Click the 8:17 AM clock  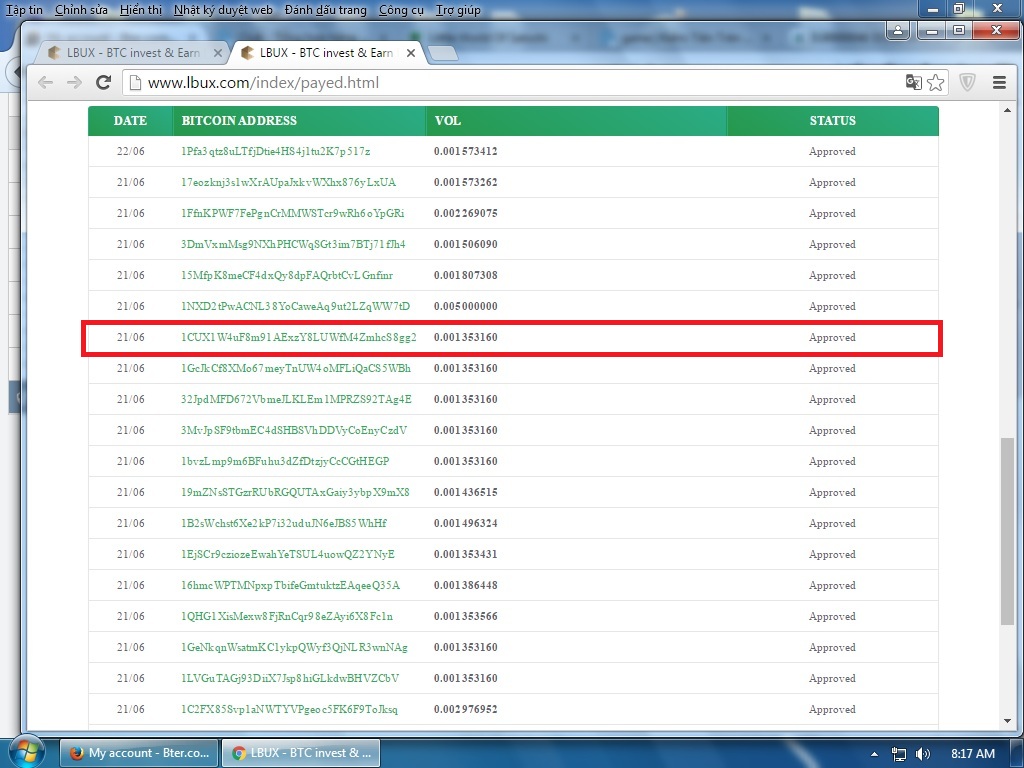972,754
